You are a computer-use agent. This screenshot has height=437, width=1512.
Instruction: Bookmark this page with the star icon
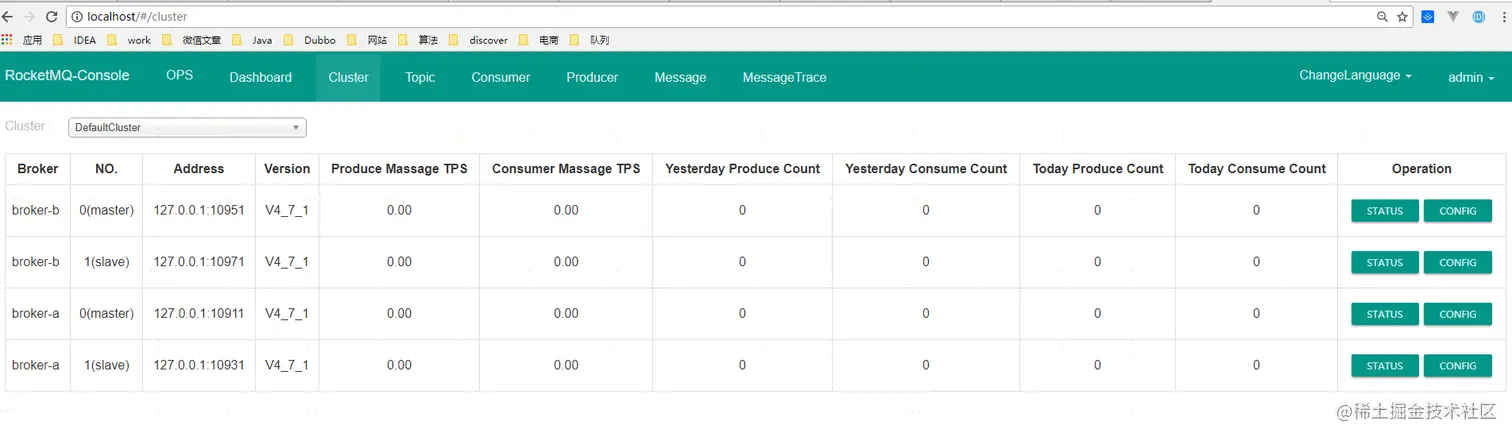pyautogui.click(x=1402, y=17)
